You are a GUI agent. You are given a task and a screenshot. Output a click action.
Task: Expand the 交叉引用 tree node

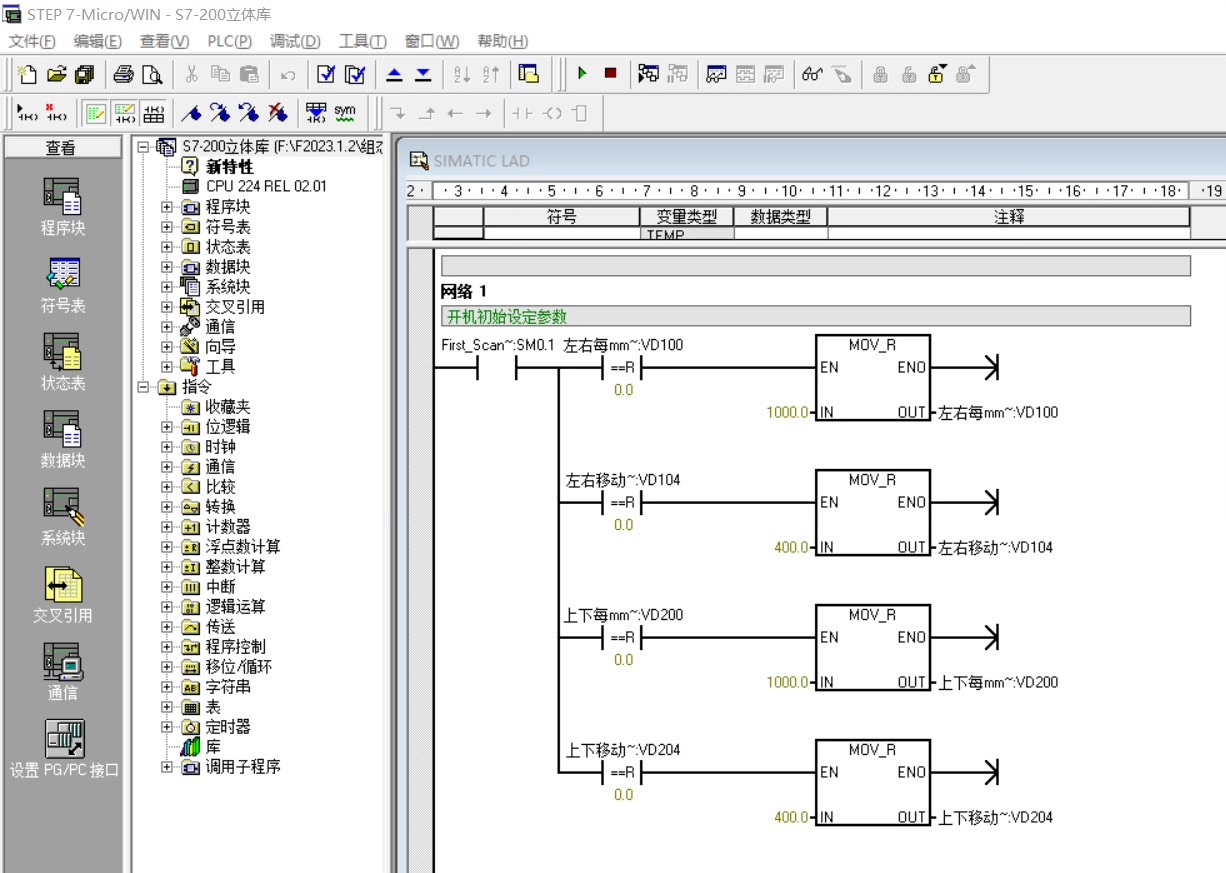click(x=167, y=307)
